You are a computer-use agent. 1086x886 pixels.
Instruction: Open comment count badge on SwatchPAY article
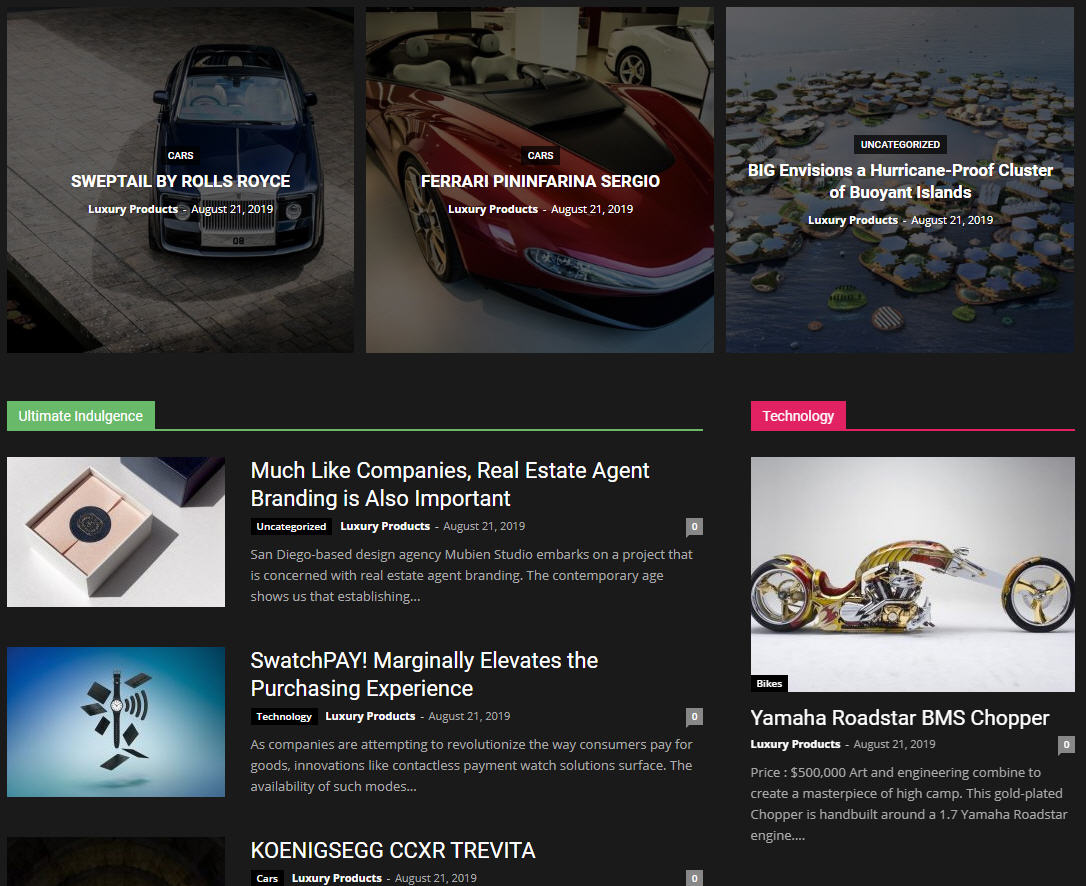point(694,716)
